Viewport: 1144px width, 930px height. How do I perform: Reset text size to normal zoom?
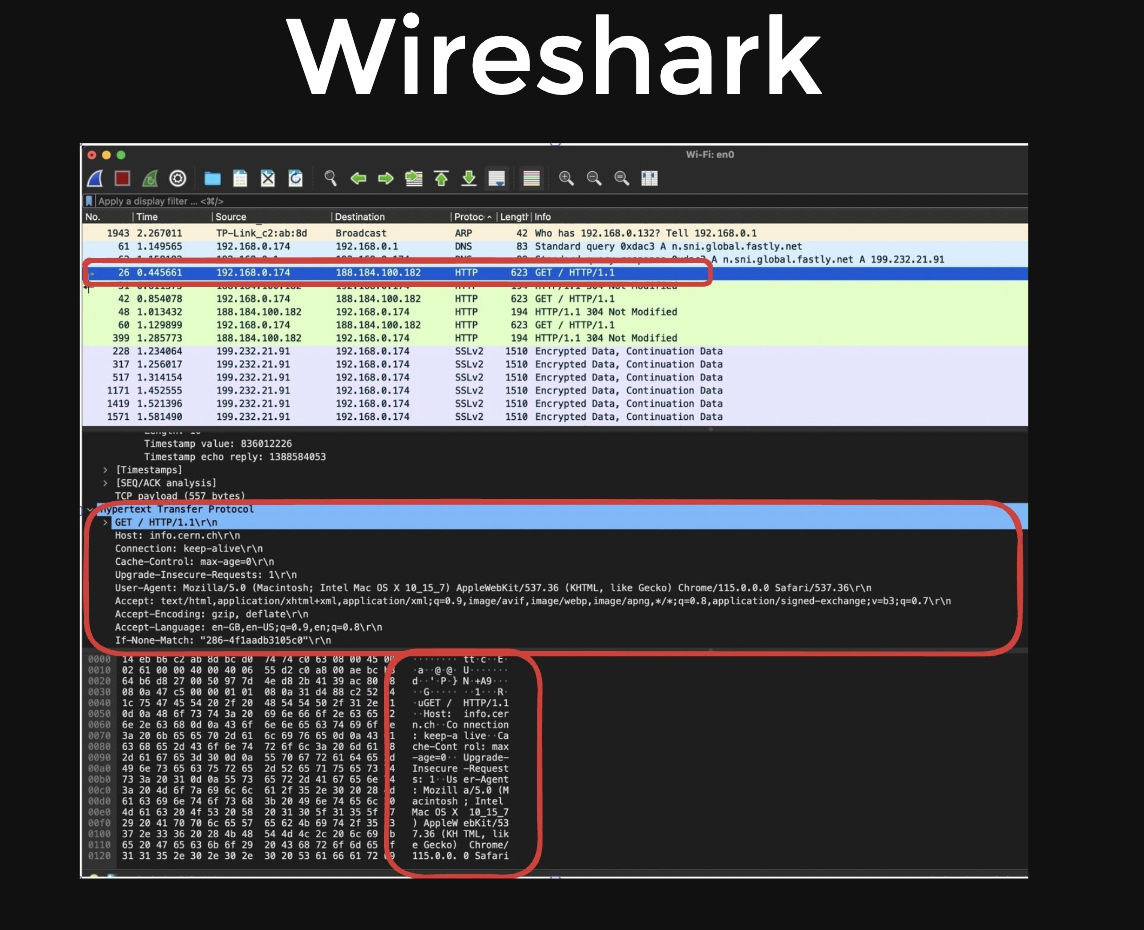click(x=622, y=179)
